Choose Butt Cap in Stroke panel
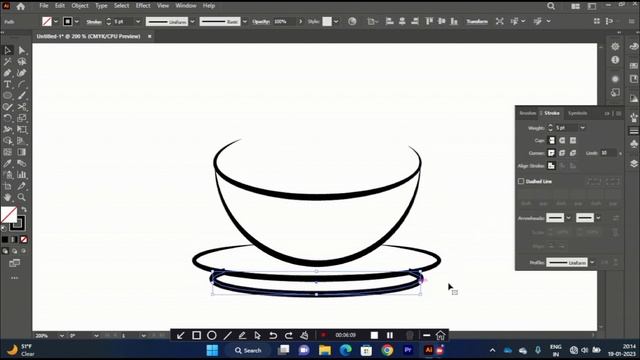 pyautogui.click(x=551, y=140)
